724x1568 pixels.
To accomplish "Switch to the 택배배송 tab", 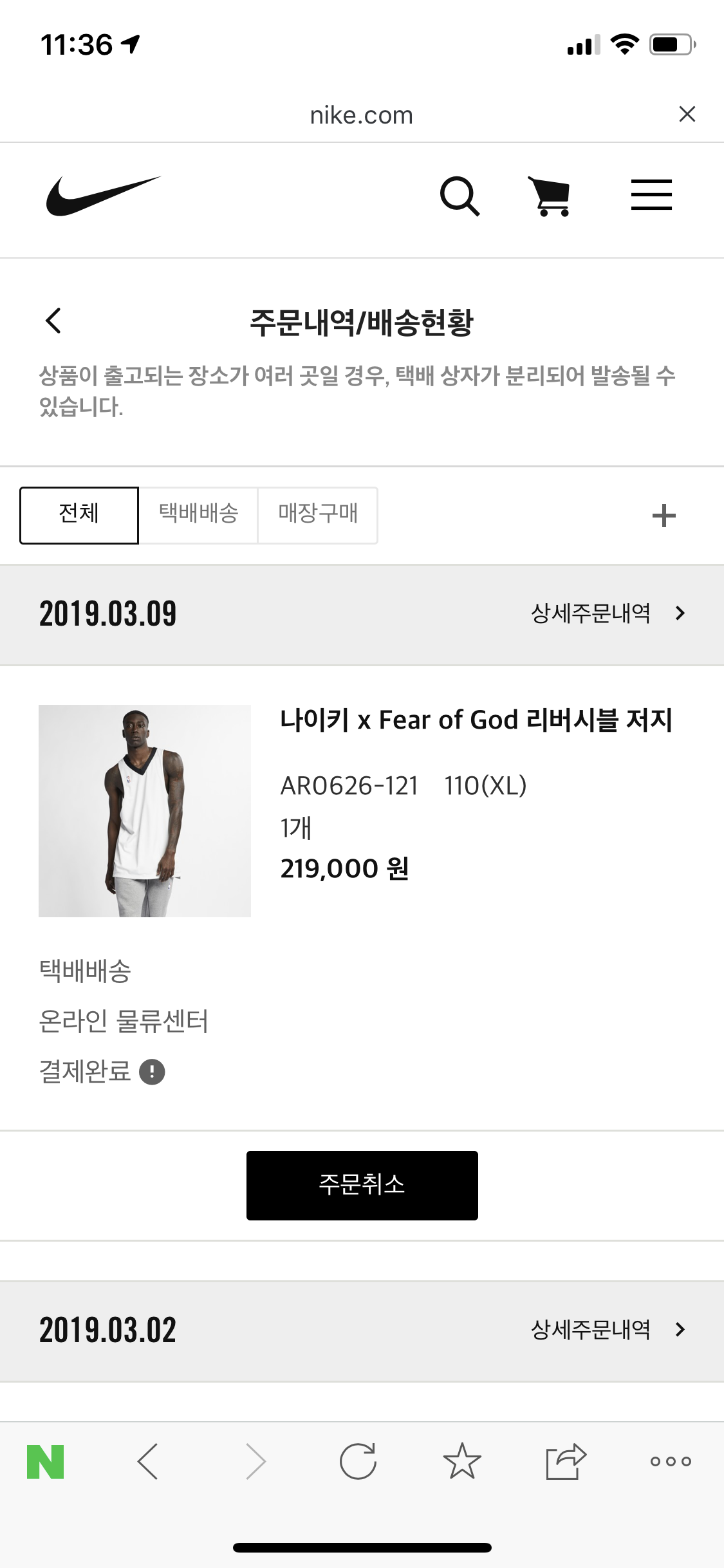I will click(198, 515).
